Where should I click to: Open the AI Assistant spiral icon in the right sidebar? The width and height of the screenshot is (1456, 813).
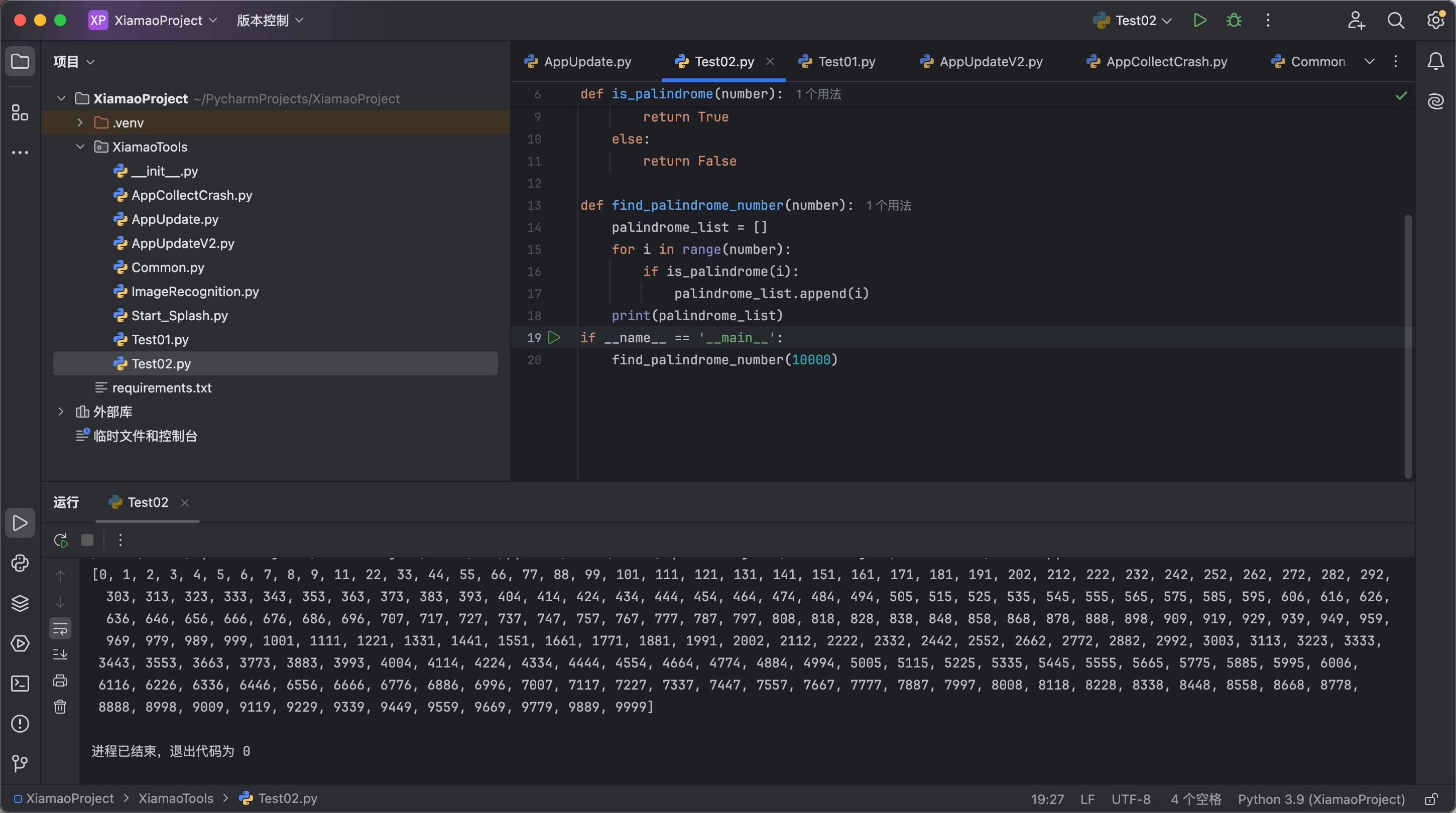coord(1435,102)
